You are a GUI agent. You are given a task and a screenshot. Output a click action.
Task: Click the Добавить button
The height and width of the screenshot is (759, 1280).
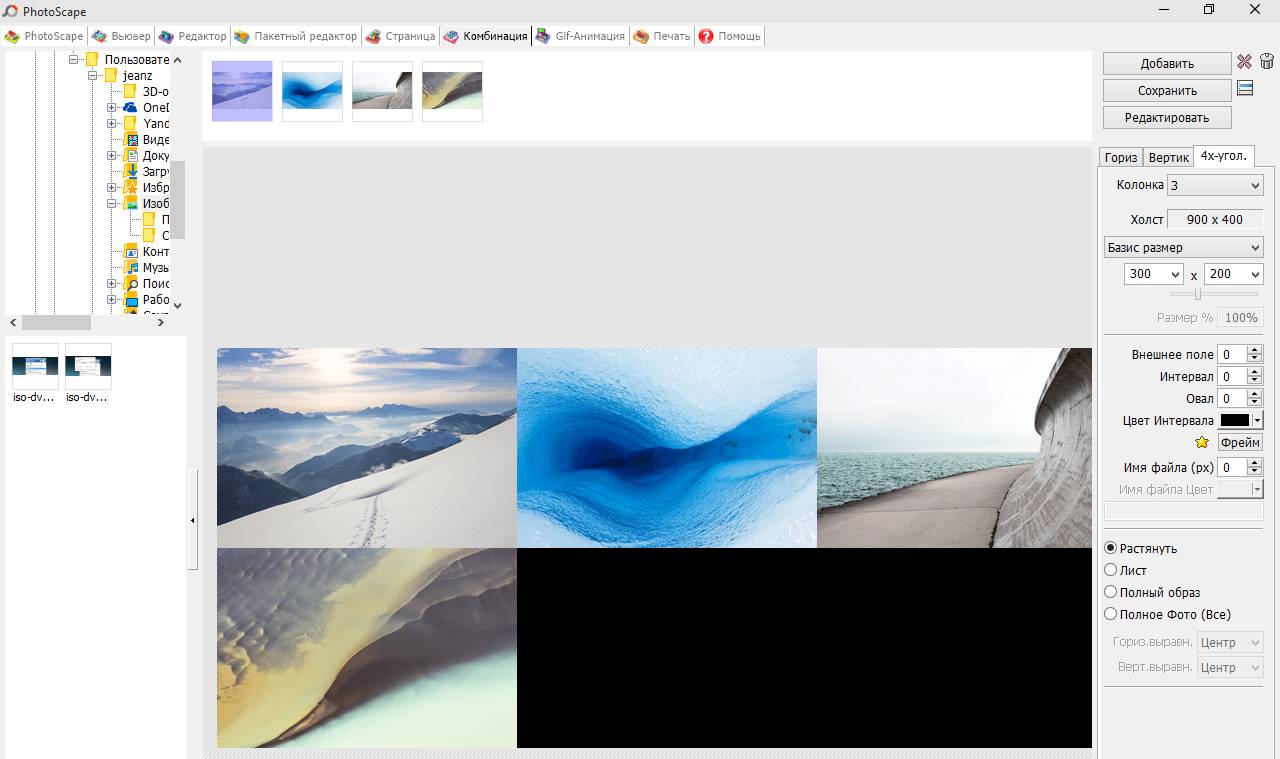[1167, 63]
